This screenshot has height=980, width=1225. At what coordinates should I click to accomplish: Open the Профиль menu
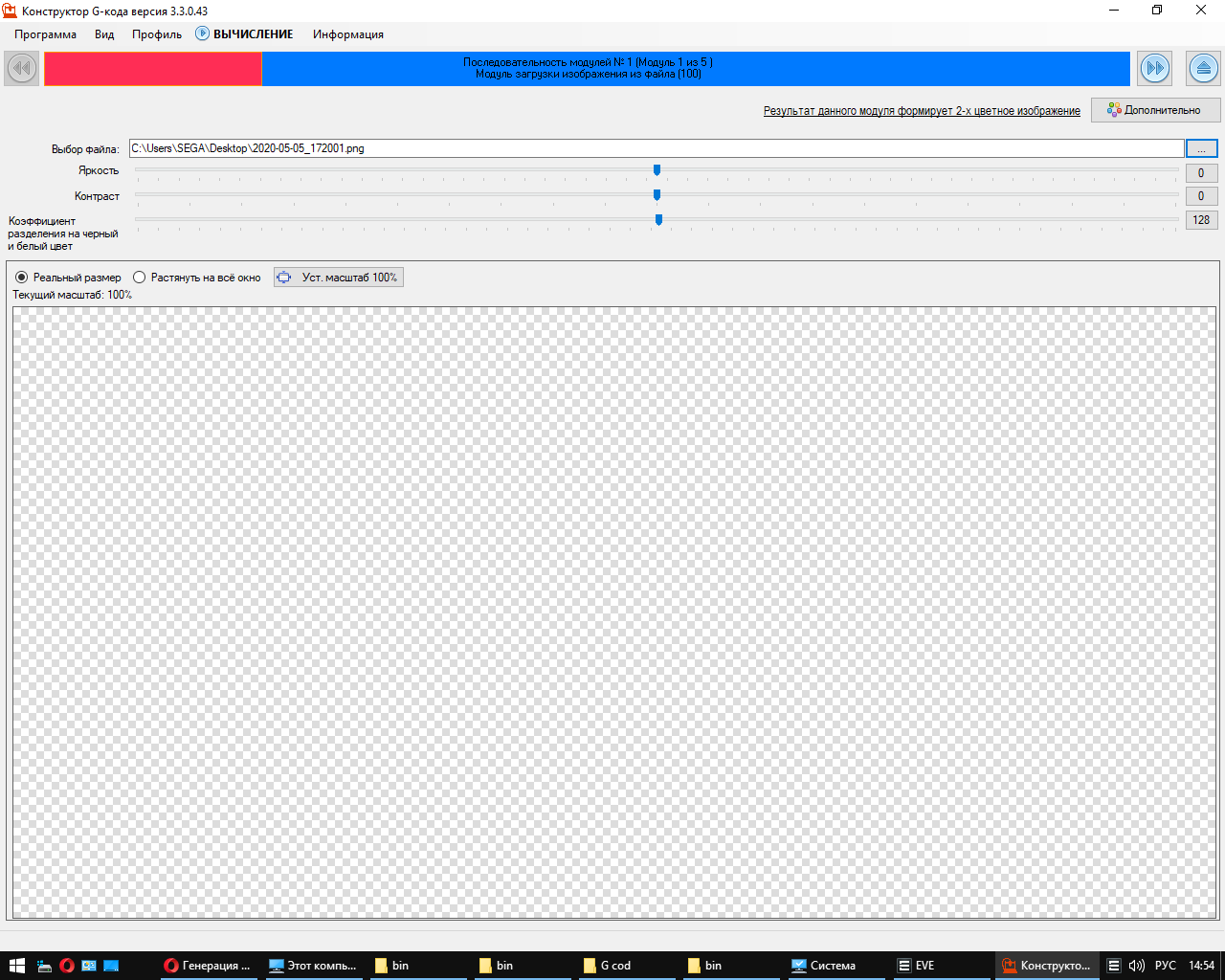tap(157, 34)
